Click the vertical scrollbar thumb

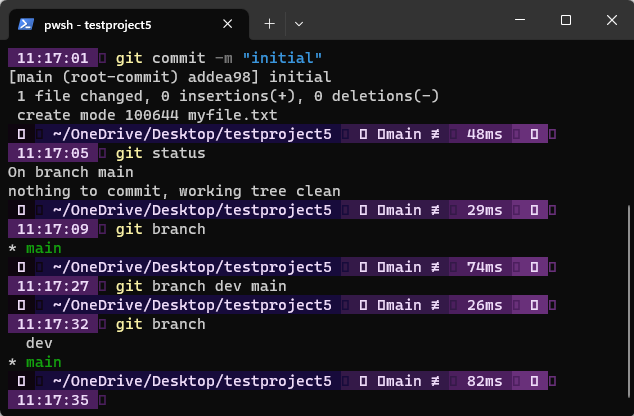627,300
